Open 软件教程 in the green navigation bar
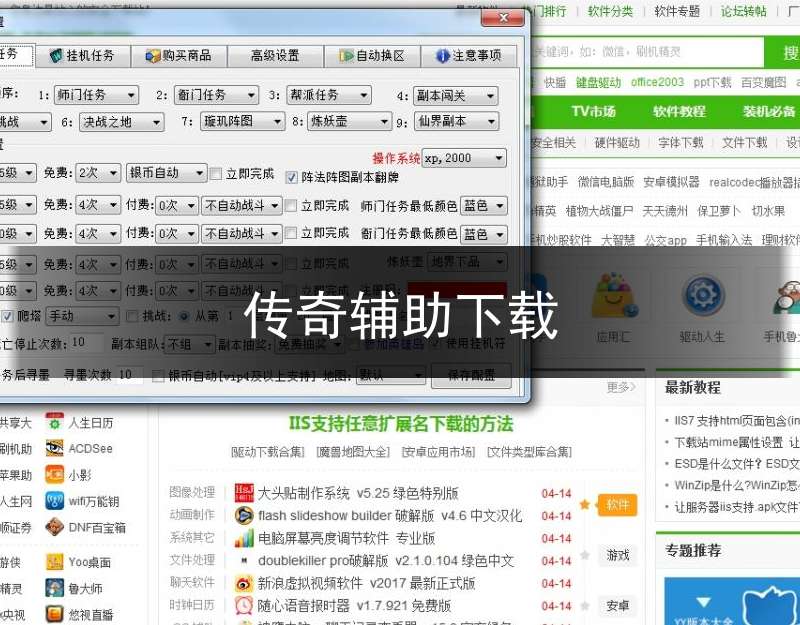800x625 pixels. click(680, 111)
